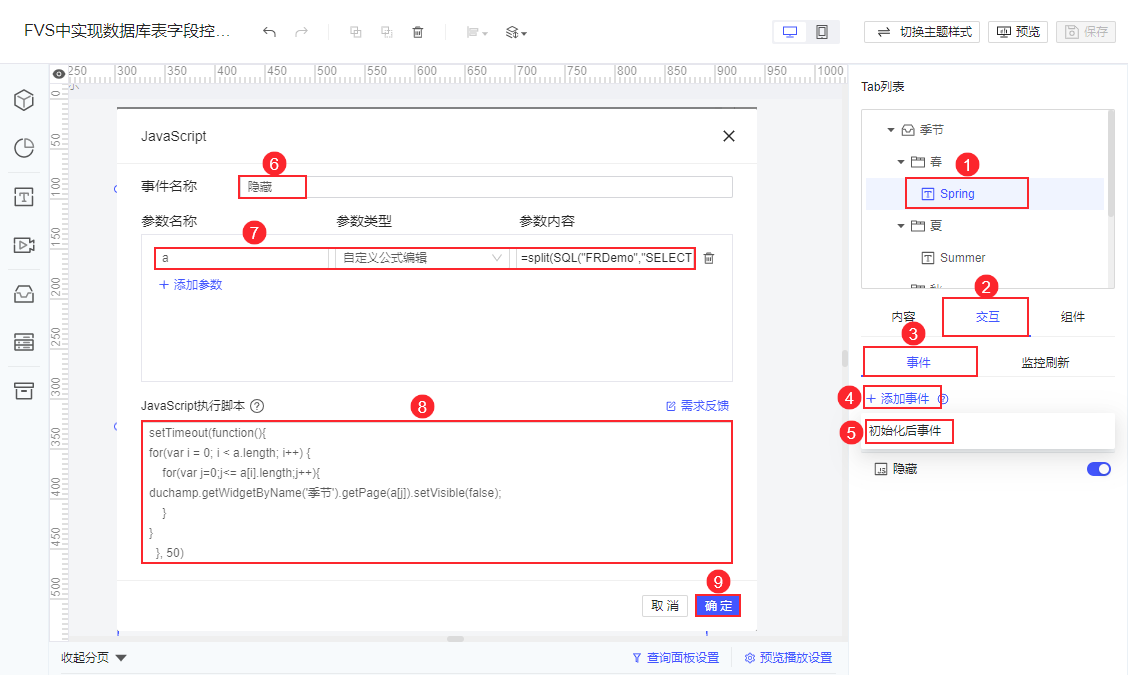Click the parameter name field 'a'
The height and width of the screenshot is (675, 1128).
242,258
